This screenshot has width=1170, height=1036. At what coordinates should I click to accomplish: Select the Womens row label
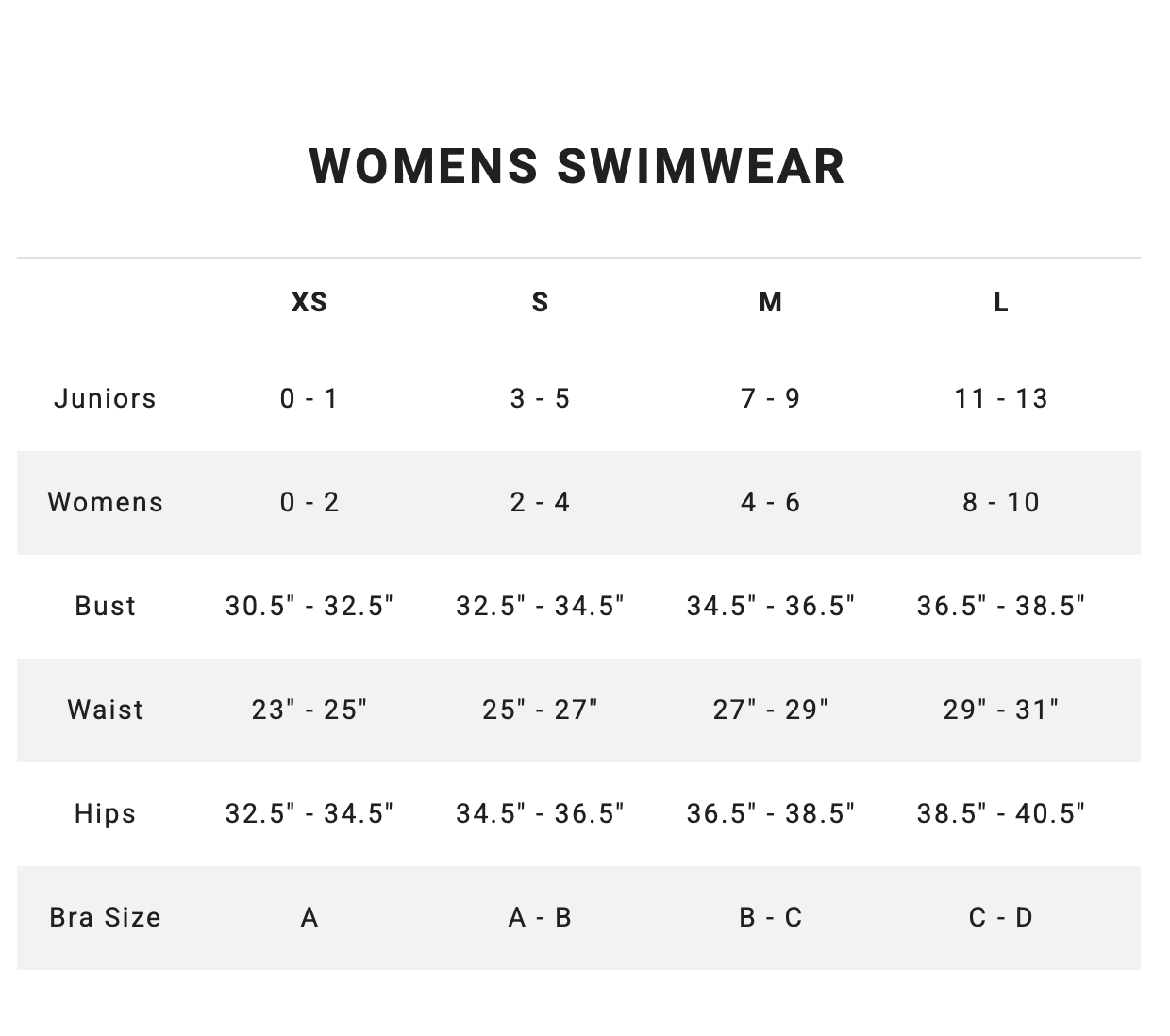click(105, 502)
